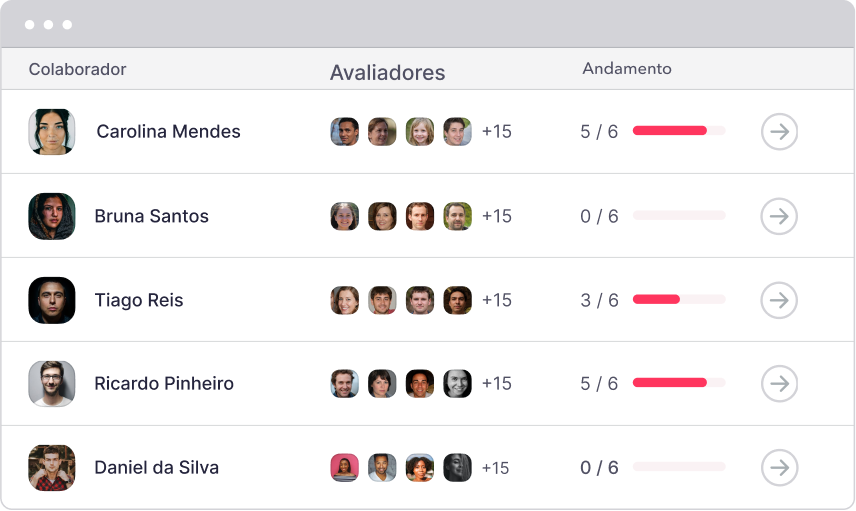Click Tiago Reis avatar image
The width and height of the screenshot is (856, 511).
52,300
